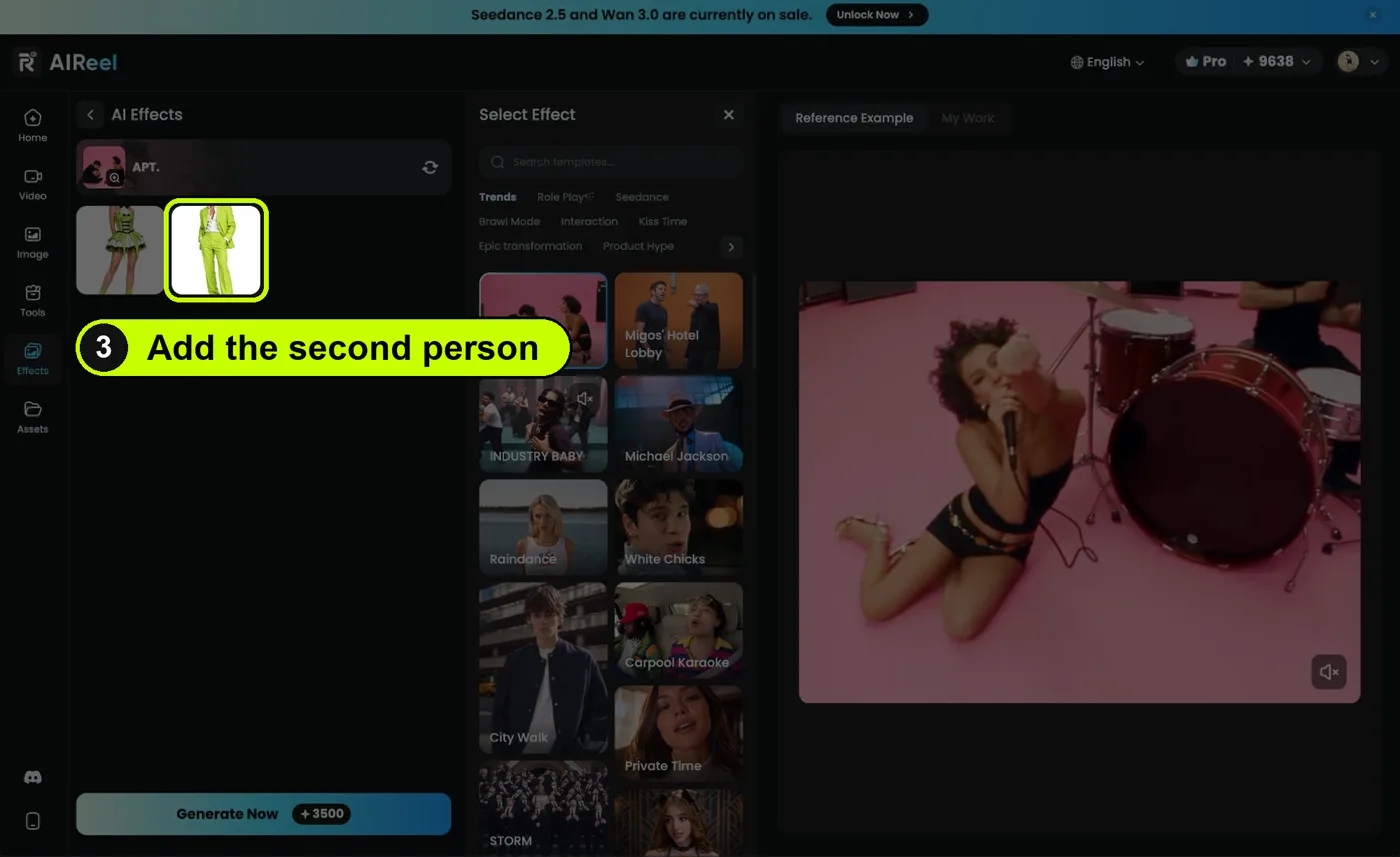Unmute the reference example video
The height and width of the screenshot is (857, 1400).
[1329, 672]
